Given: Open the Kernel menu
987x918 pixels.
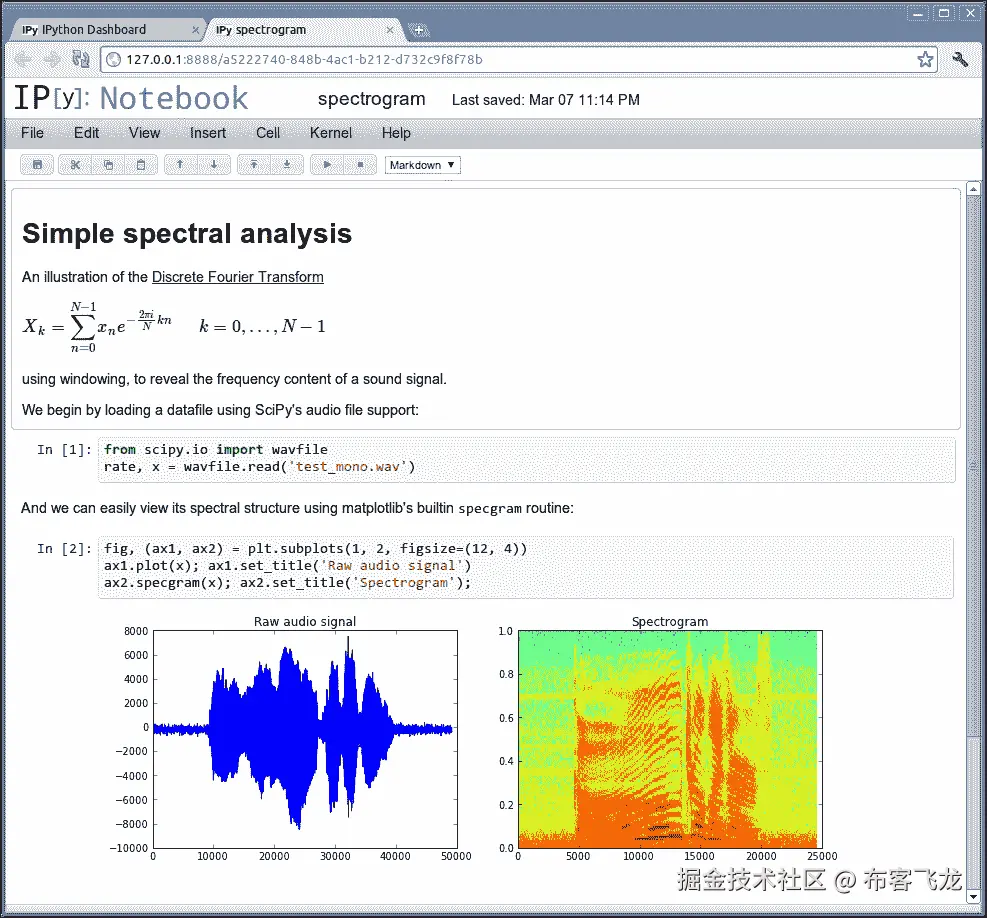Looking at the screenshot, I should tap(330, 133).
